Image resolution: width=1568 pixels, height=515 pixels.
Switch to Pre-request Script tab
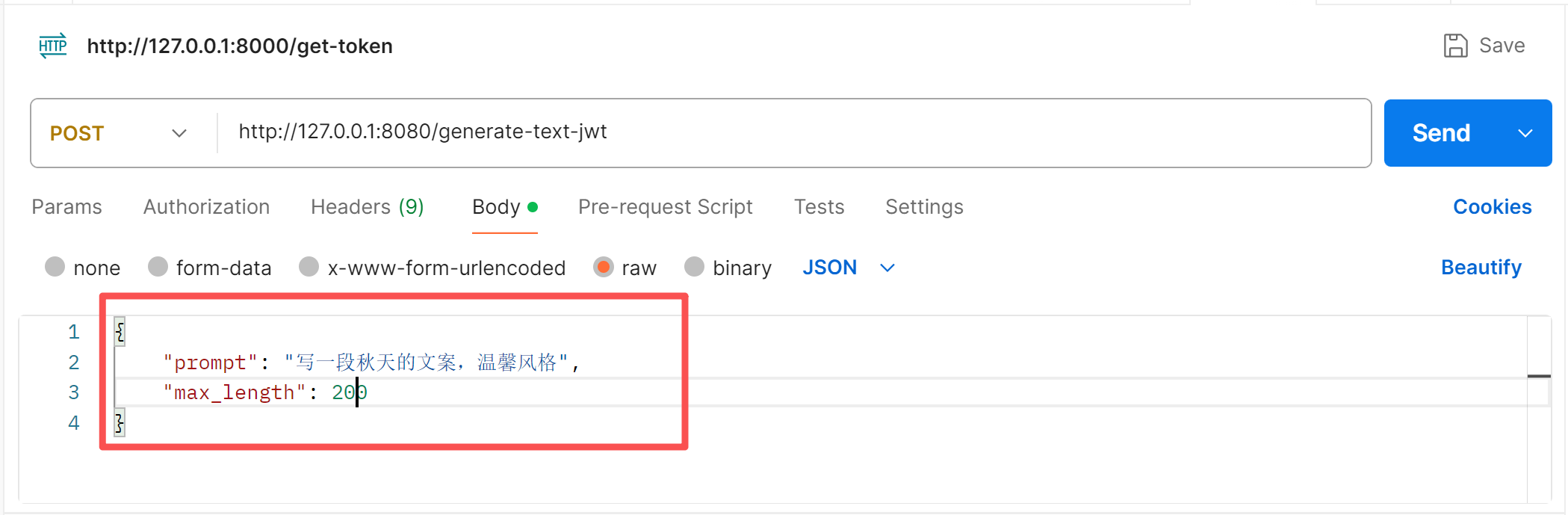(x=665, y=207)
